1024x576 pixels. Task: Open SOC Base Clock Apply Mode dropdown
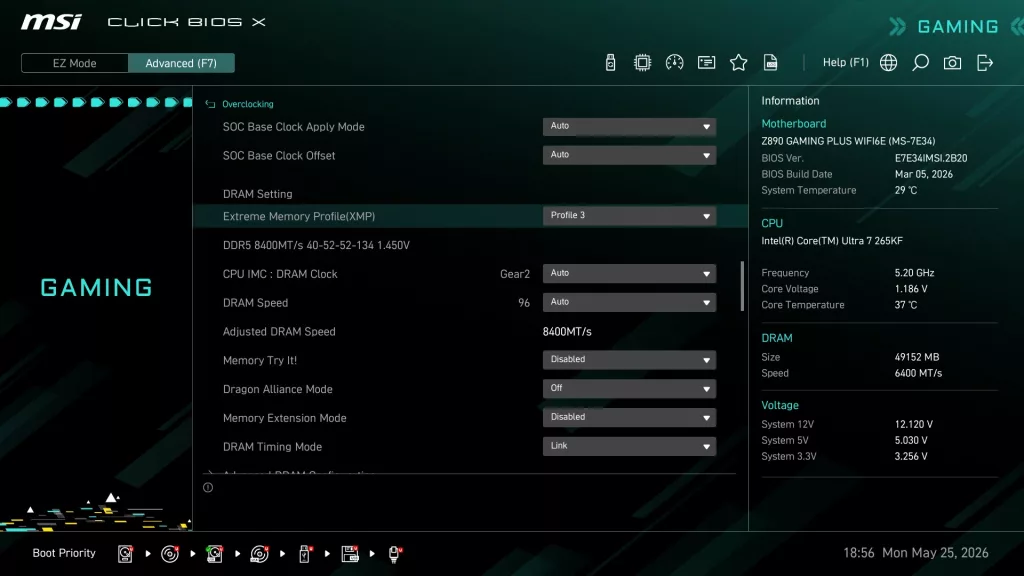(x=629, y=126)
